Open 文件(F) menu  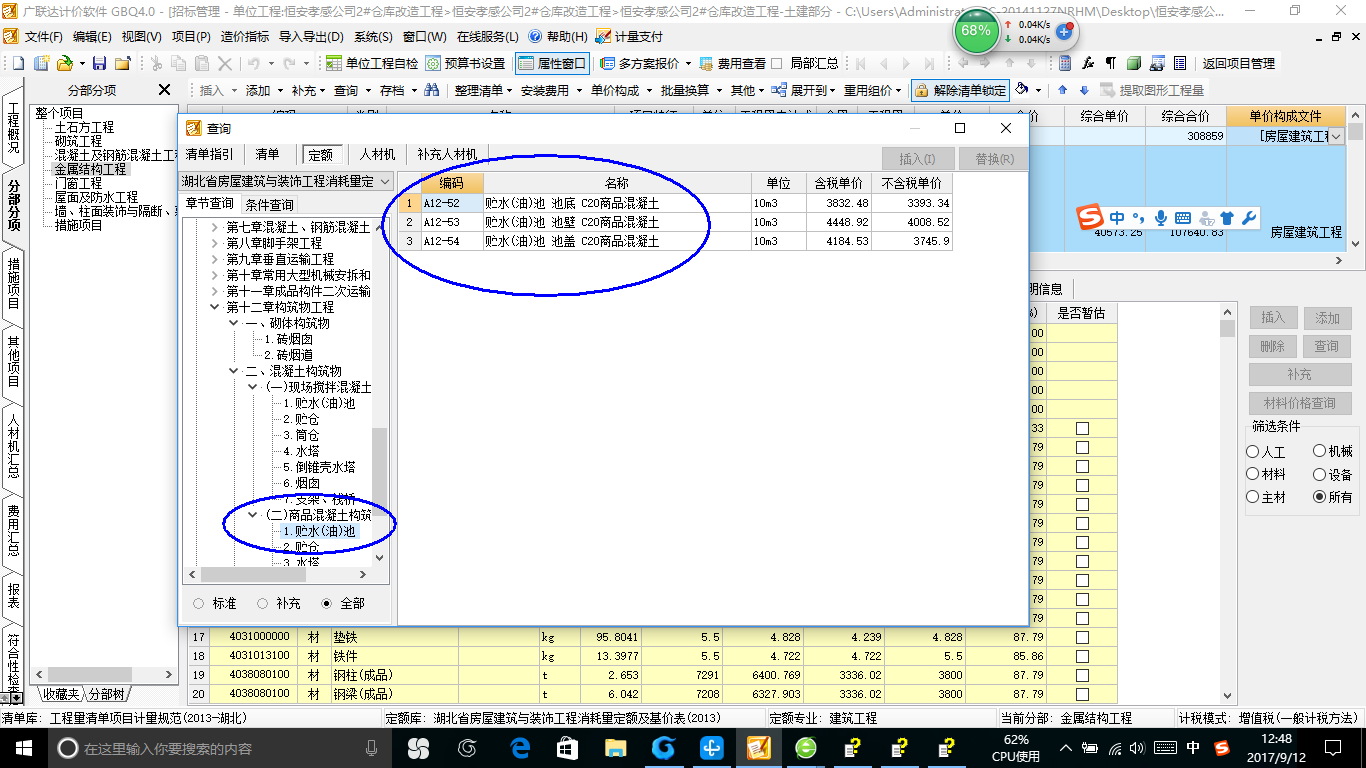[44, 36]
